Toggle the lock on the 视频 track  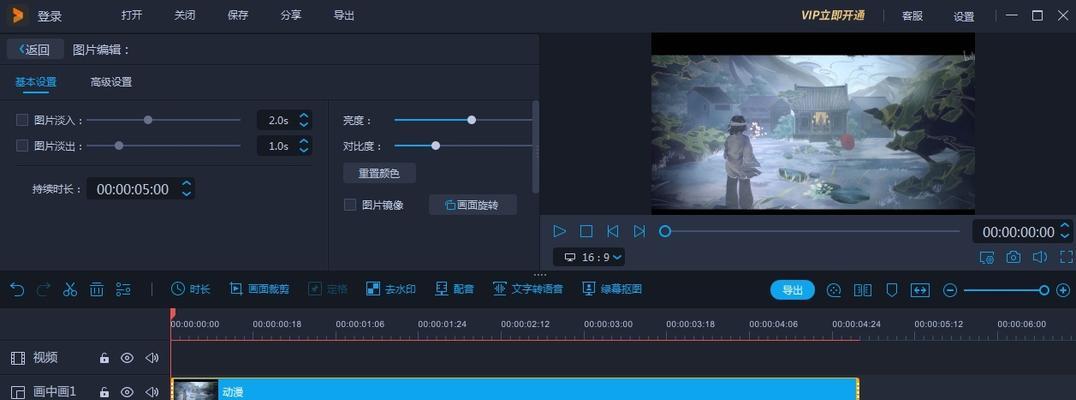click(x=104, y=357)
